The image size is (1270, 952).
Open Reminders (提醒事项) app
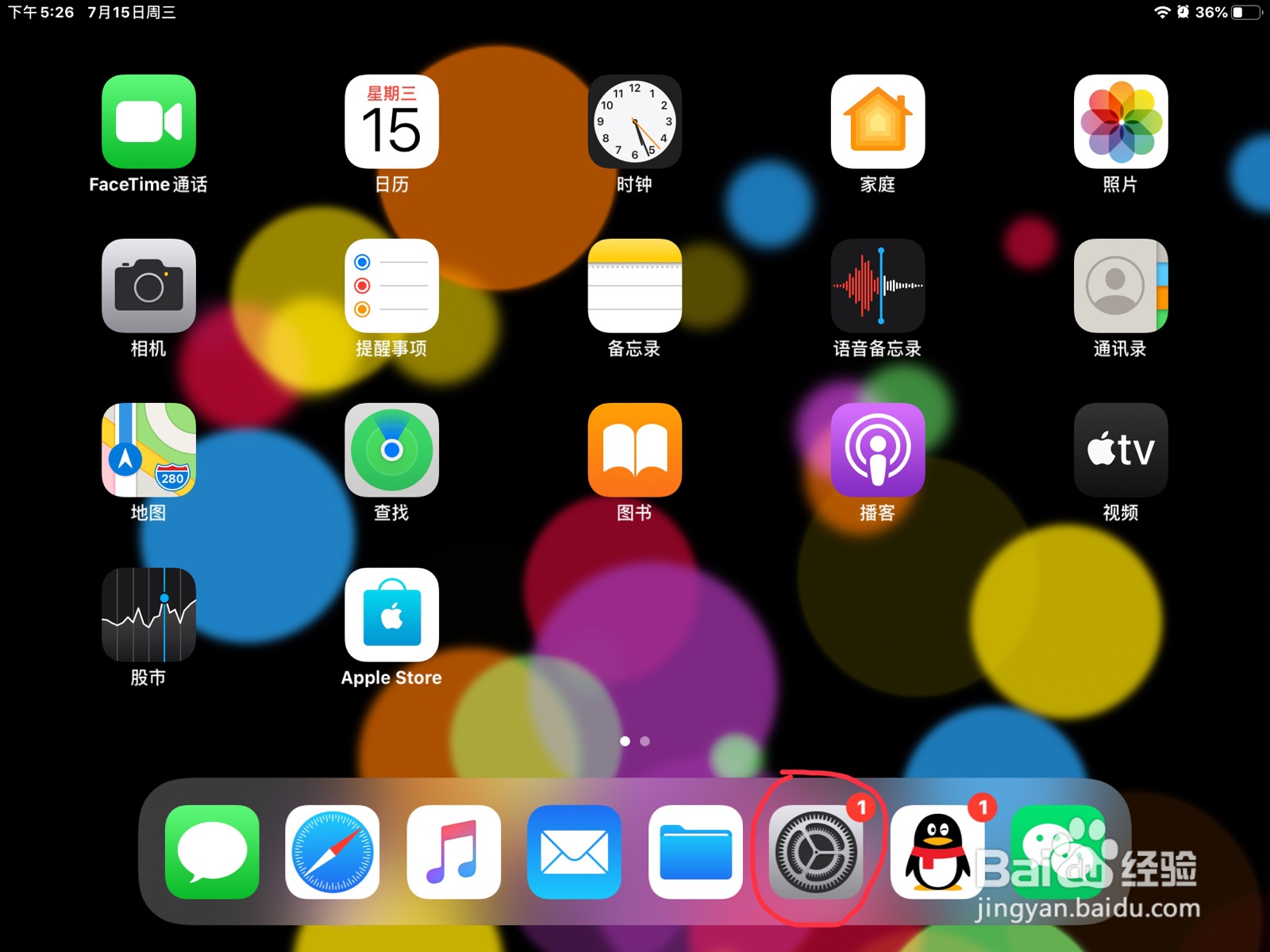click(x=391, y=286)
